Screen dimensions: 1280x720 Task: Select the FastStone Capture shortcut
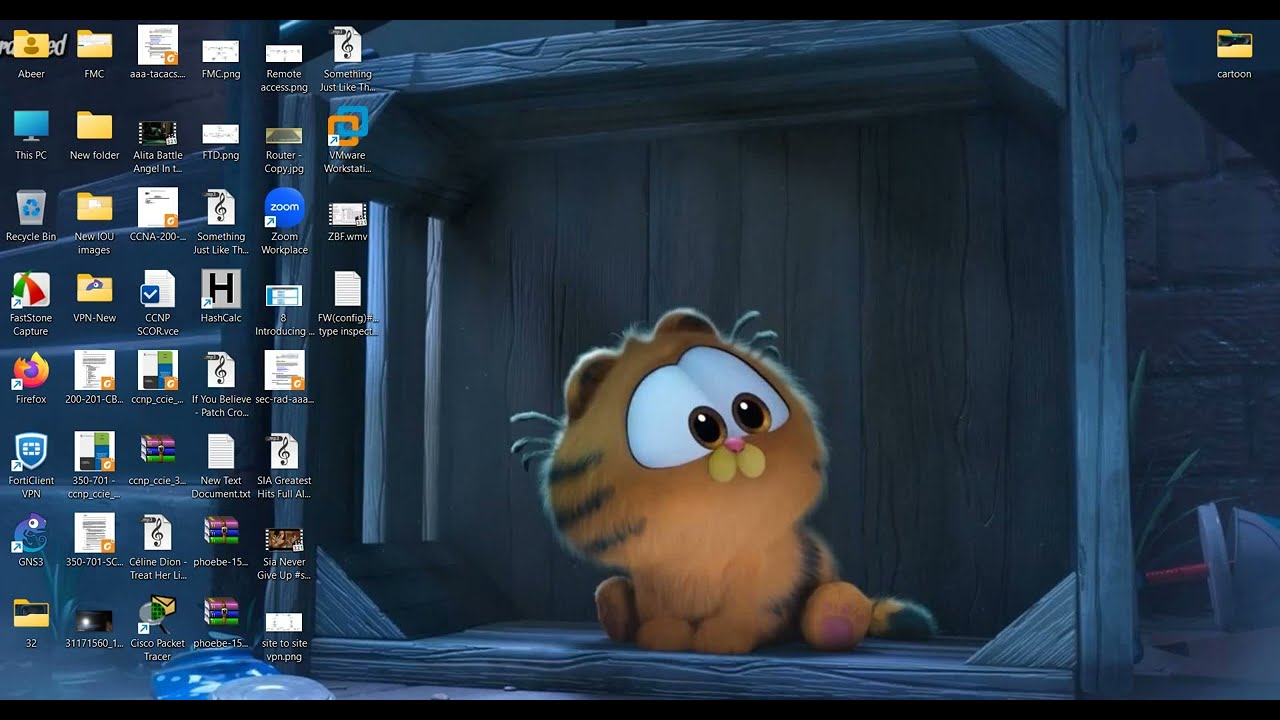[31, 303]
